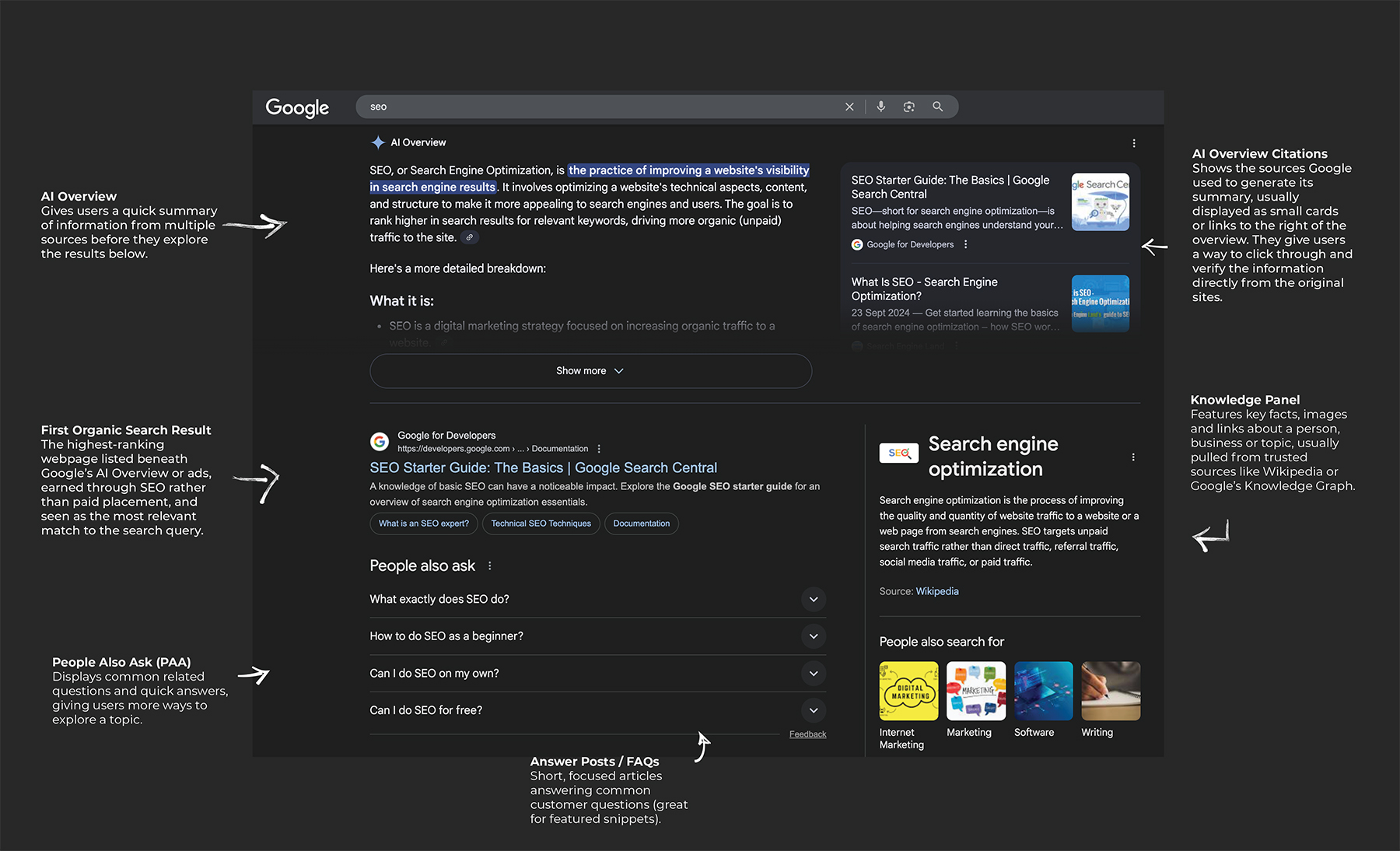Expand AI Overview with Show more
This screenshot has width=1400, height=851.
point(590,371)
